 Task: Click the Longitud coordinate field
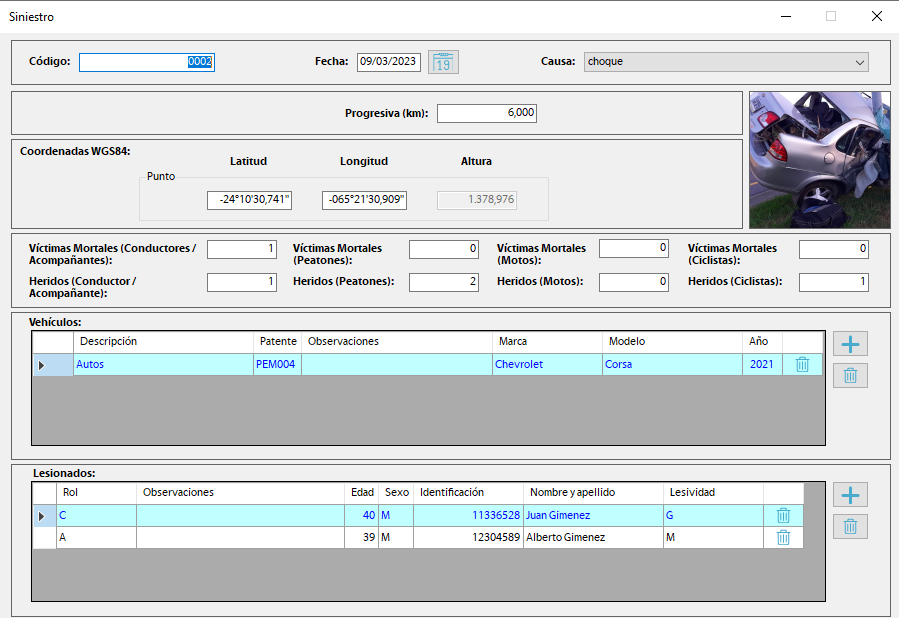[x=364, y=200]
